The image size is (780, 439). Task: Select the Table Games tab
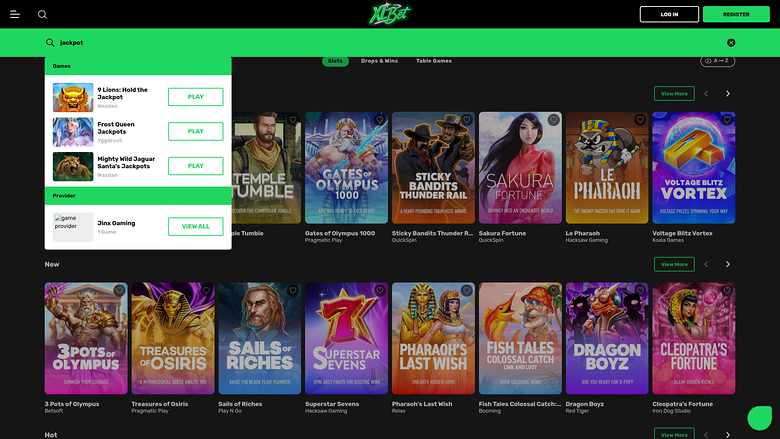point(434,61)
